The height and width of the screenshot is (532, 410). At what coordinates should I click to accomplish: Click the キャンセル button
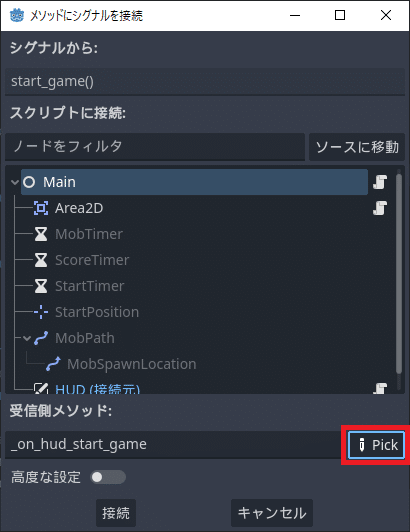[272, 513]
